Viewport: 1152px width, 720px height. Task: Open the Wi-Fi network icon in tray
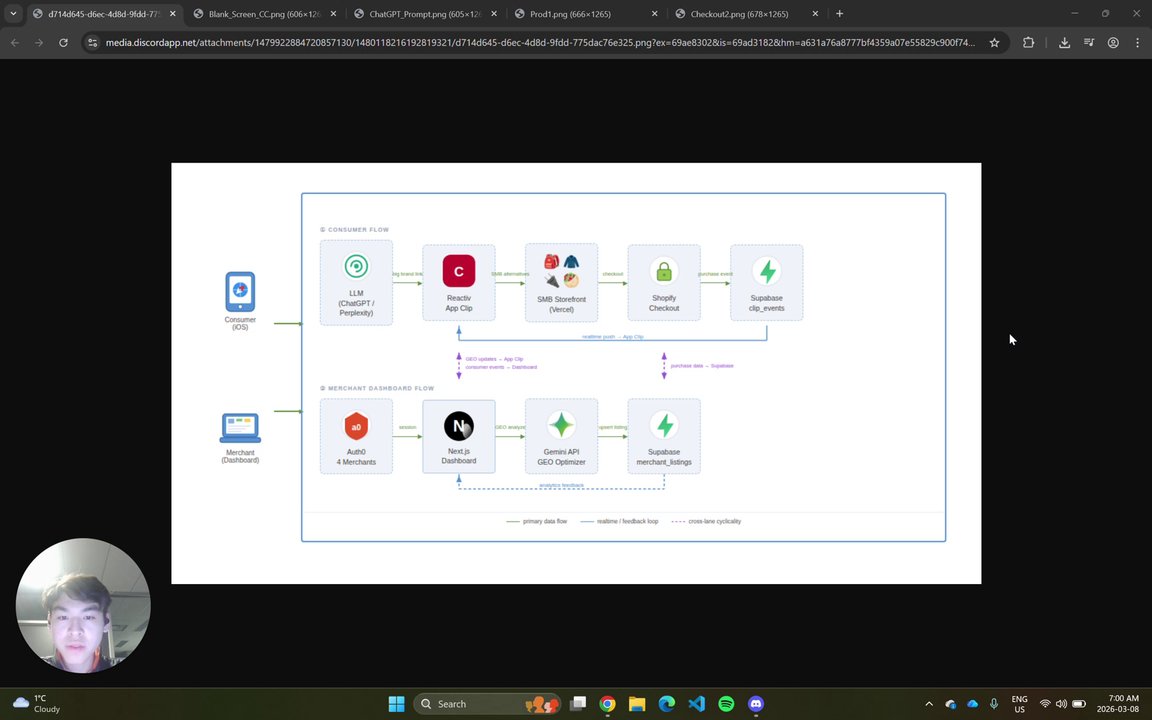(x=1045, y=704)
